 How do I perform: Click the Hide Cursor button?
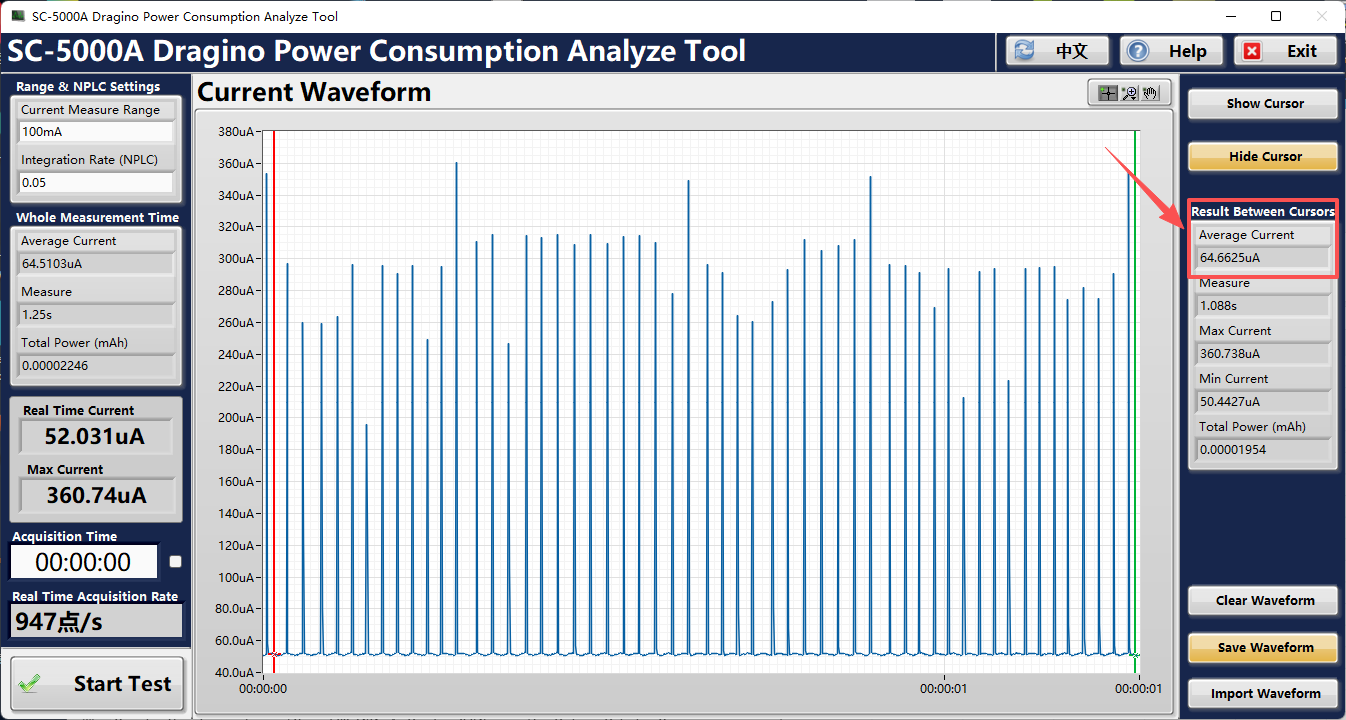click(x=1262, y=157)
